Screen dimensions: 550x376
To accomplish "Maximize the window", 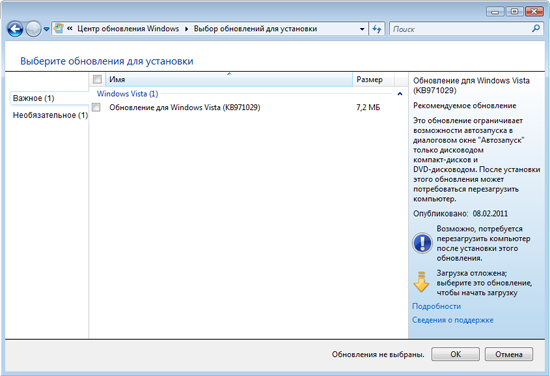I will coord(514,12).
